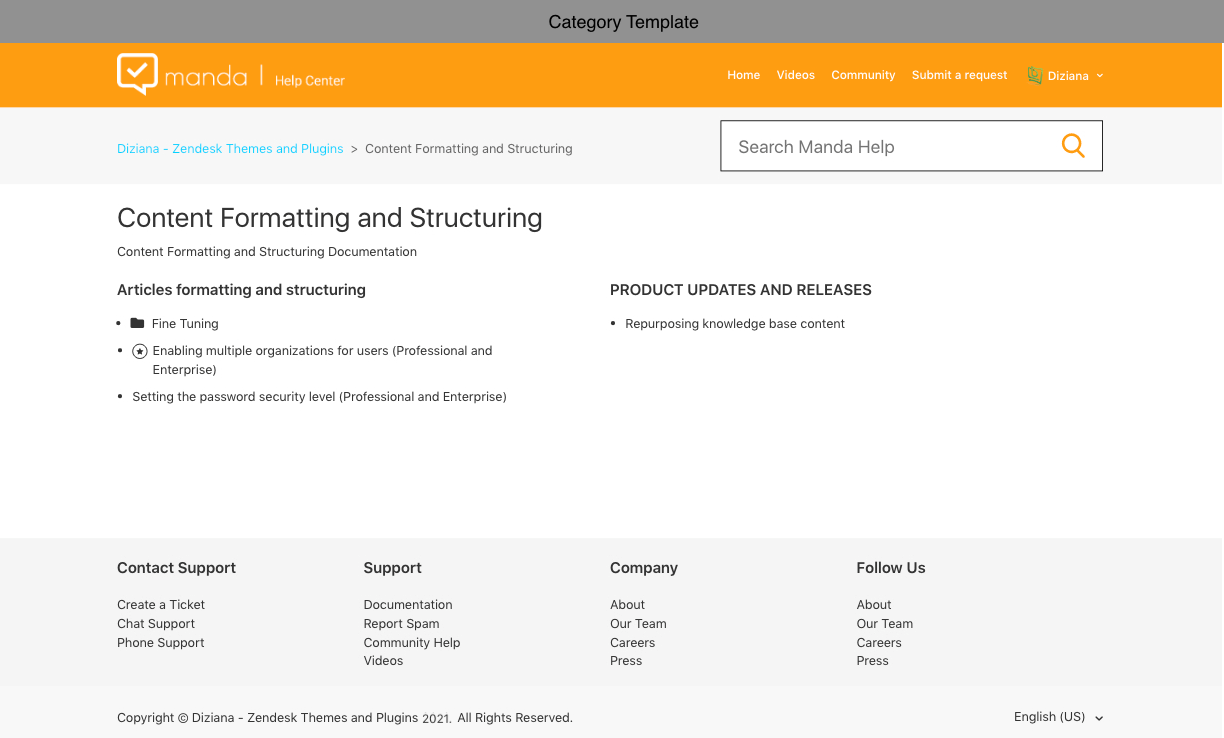This screenshot has width=1224, height=738.
Task: Click the Follow Us footer heading
Action: (x=891, y=567)
